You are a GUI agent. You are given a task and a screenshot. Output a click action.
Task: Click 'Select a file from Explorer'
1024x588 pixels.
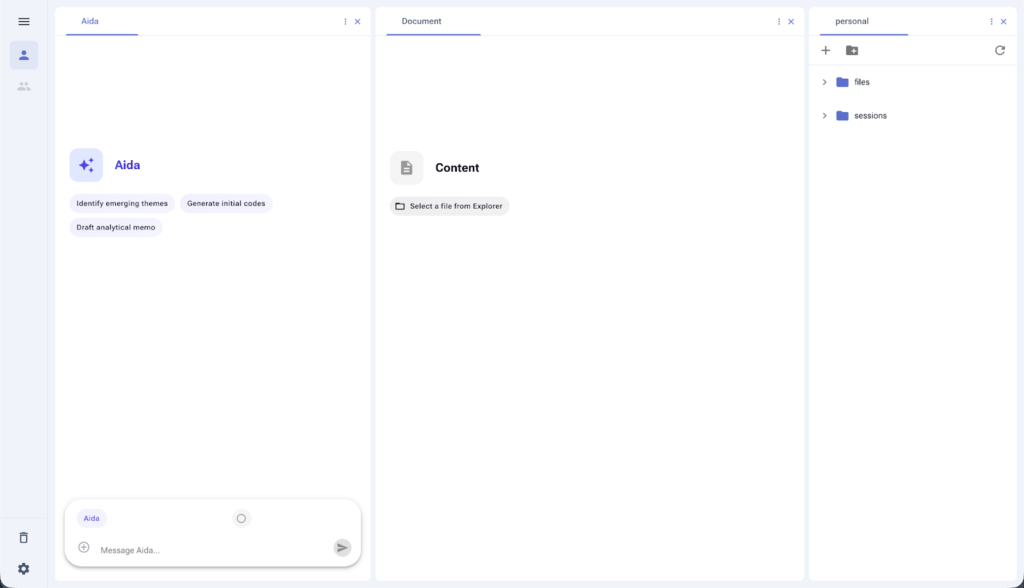pyautogui.click(x=449, y=206)
